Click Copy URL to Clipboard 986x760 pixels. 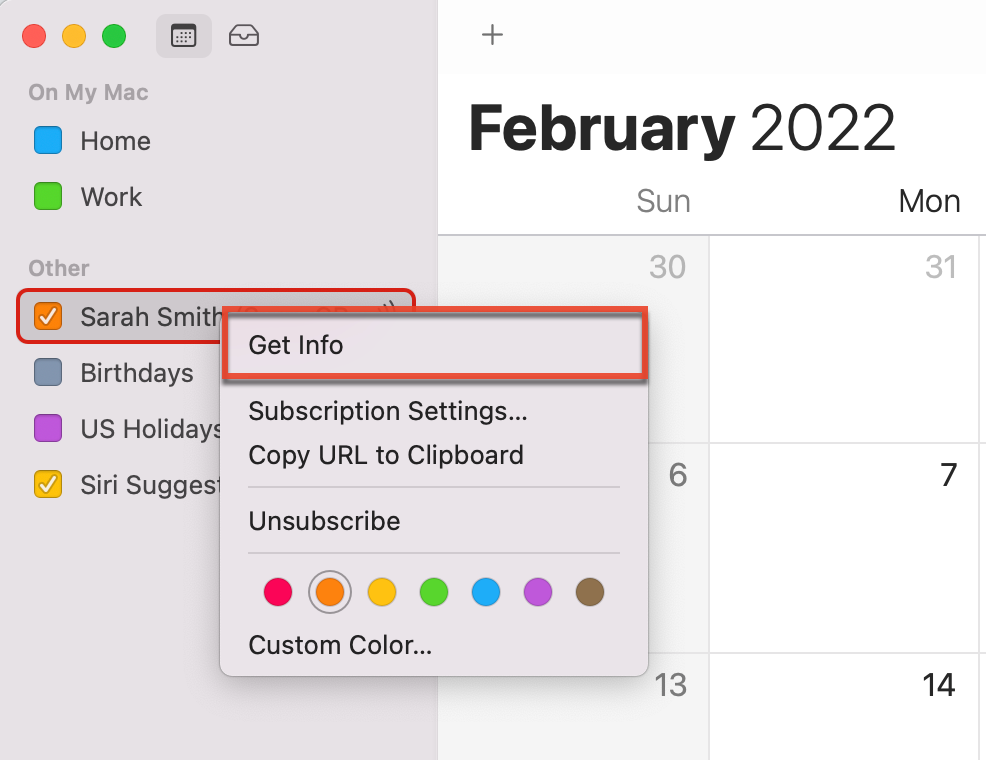386,455
